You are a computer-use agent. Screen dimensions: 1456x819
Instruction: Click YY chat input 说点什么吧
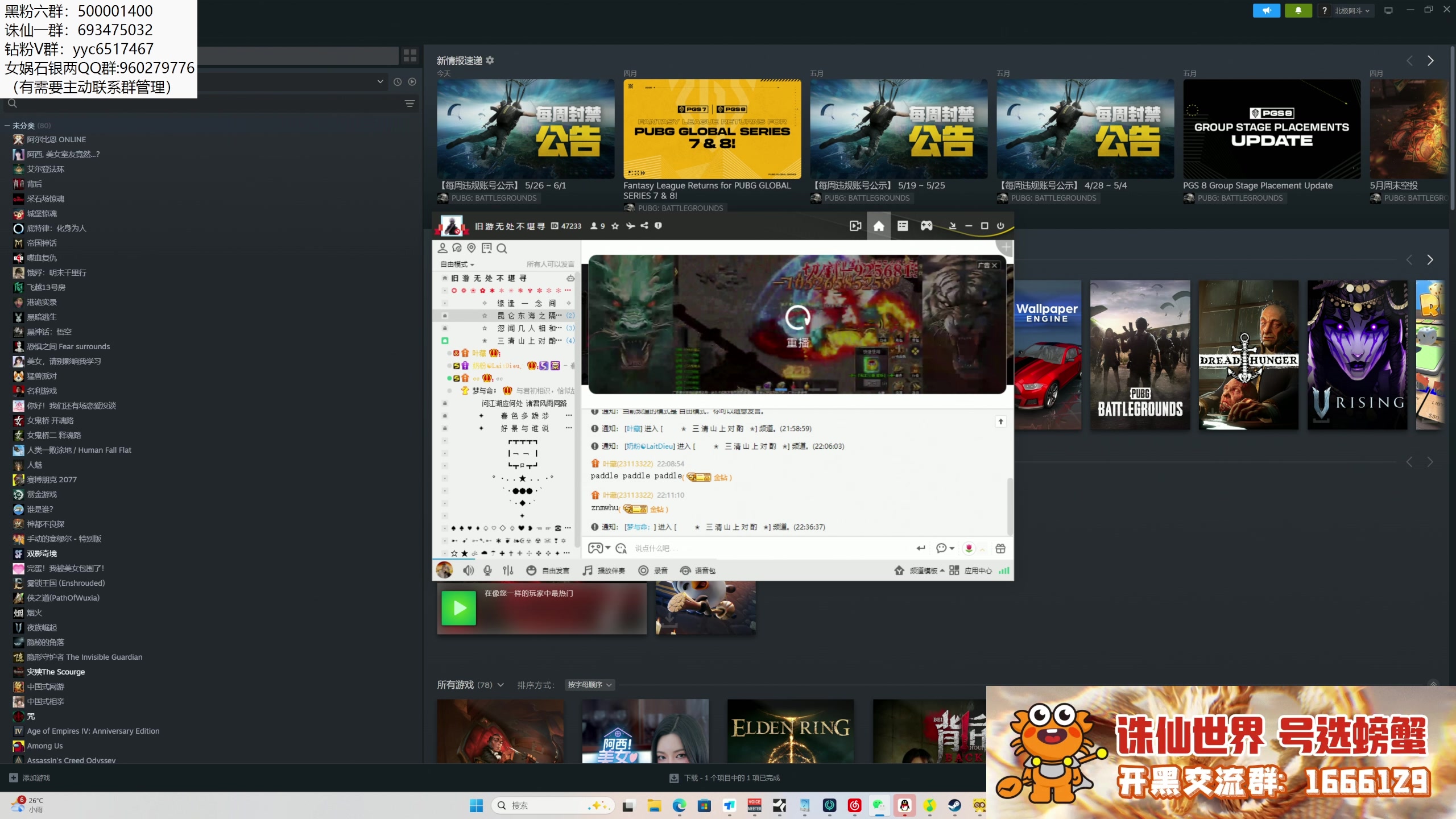771,548
